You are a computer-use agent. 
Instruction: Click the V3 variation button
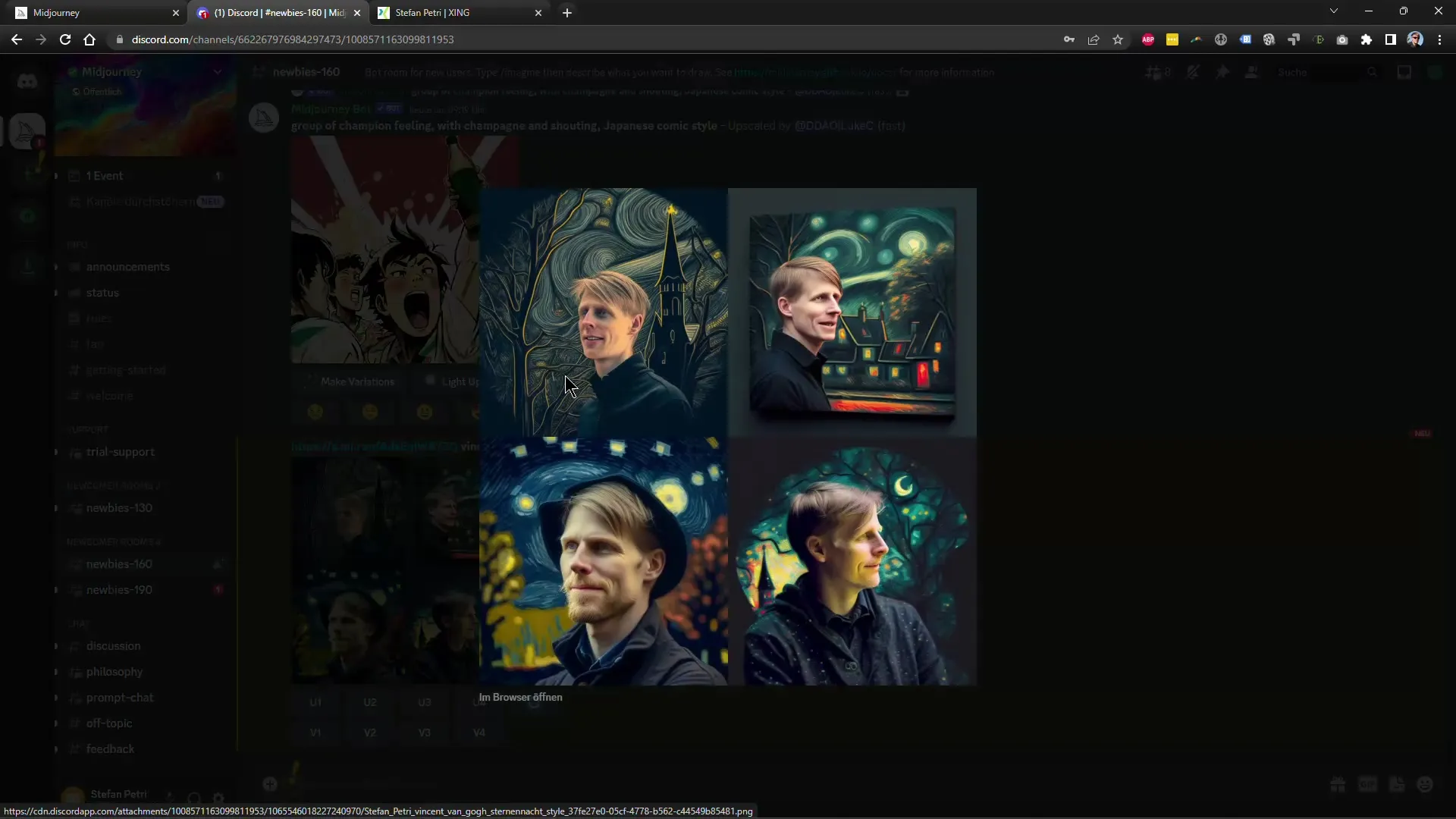[425, 733]
